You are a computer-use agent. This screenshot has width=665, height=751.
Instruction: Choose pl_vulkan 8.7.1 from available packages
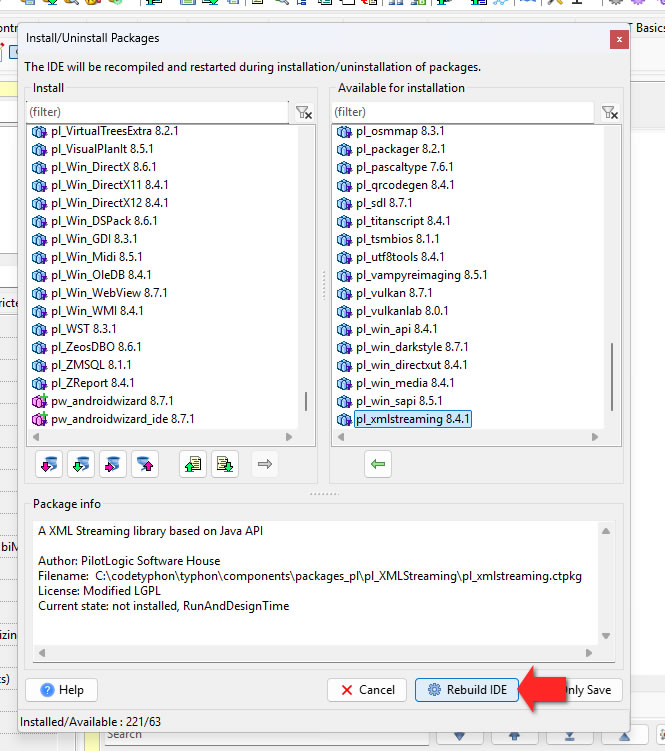pyautogui.click(x=394, y=293)
